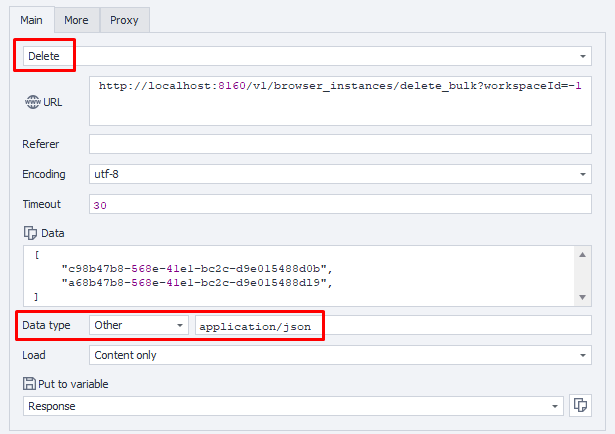Click the application/json content type field
Screen dimensions: 615x434
click(x=392, y=325)
